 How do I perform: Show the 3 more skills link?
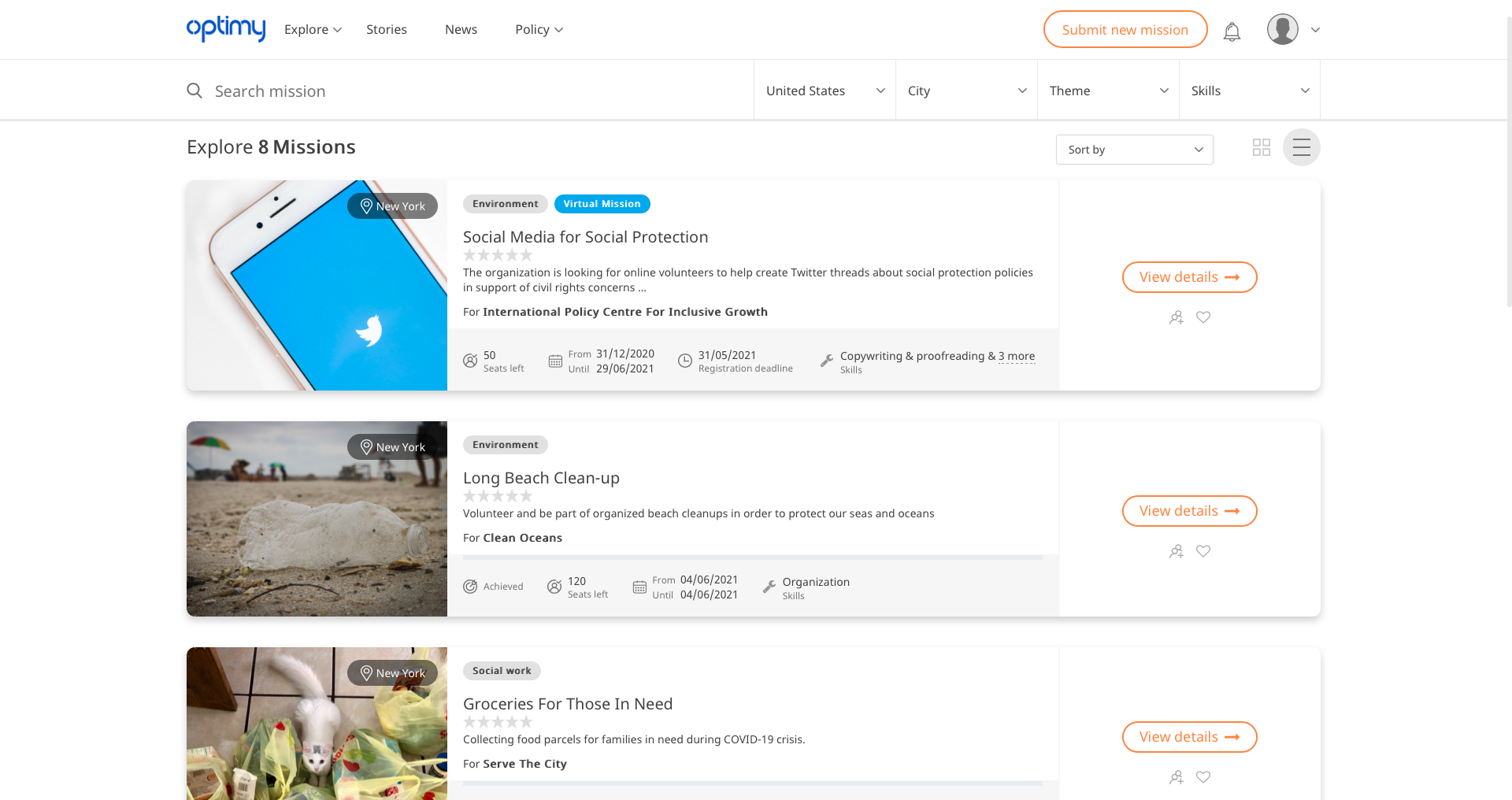1017,356
